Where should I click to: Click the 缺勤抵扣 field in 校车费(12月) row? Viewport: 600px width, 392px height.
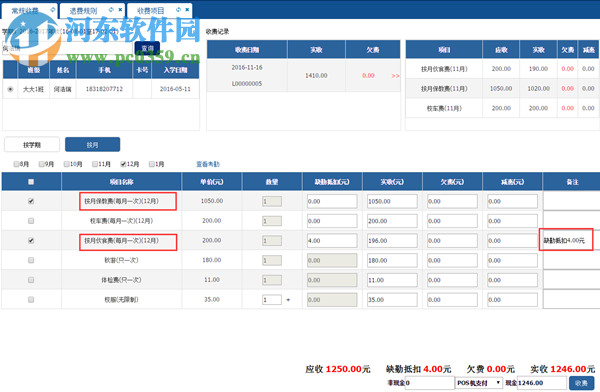332,221
